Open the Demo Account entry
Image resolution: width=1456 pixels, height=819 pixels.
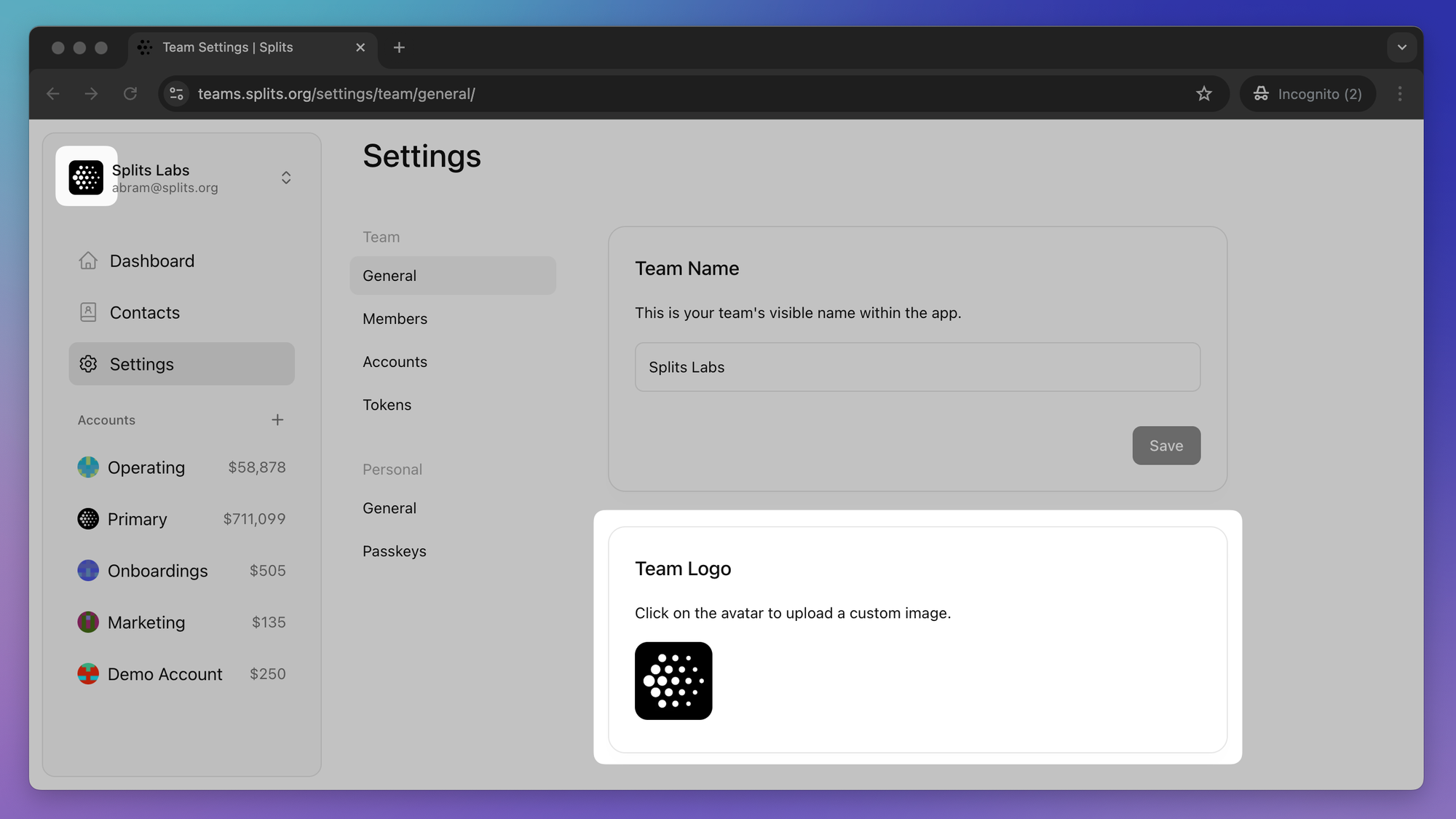(165, 674)
